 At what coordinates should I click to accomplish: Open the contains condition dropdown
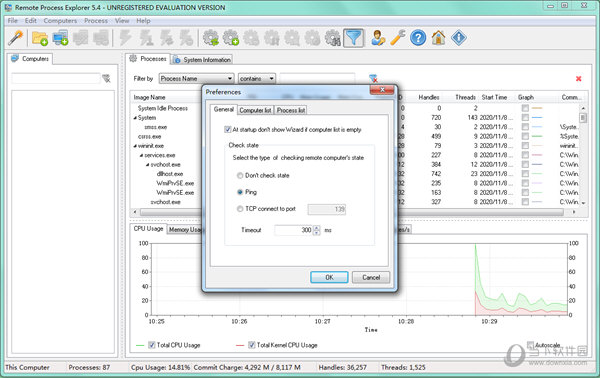(x=257, y=78)
